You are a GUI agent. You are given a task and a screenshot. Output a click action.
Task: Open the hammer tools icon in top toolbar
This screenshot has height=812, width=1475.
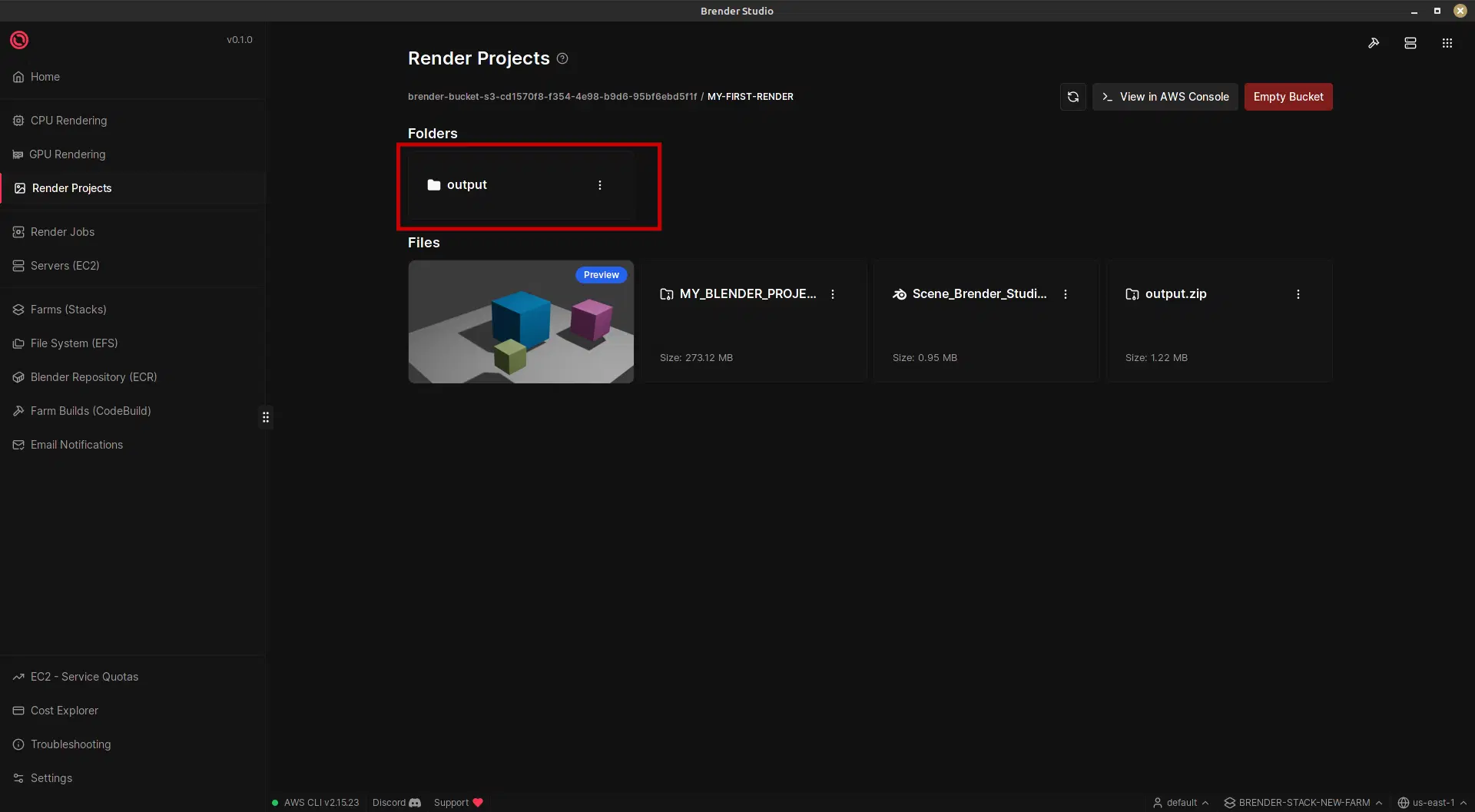point(1374,43)
